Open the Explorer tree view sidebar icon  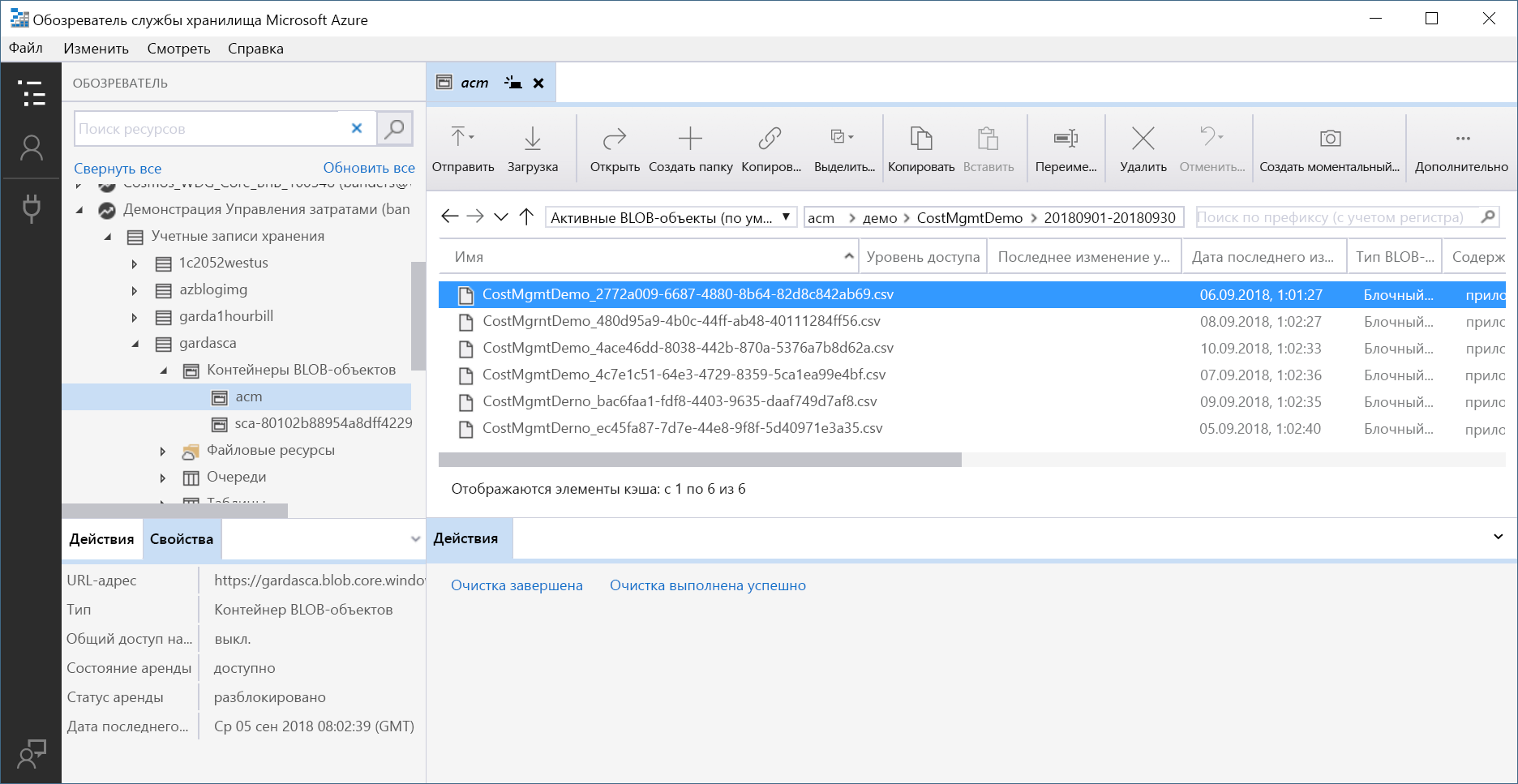[31, 93]
